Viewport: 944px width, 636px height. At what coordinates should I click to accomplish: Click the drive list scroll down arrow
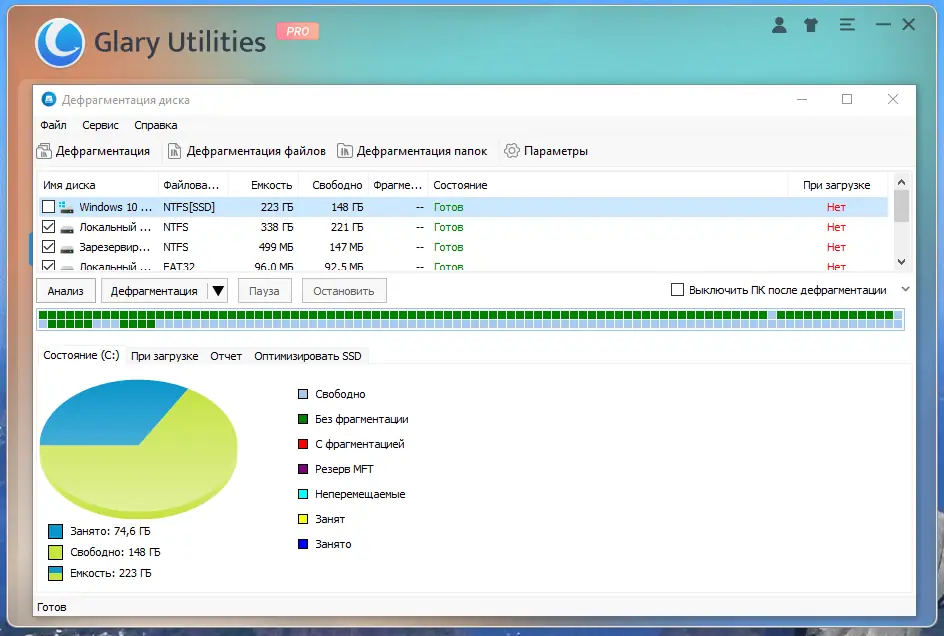pyautogui.click(x=901, y=261)
